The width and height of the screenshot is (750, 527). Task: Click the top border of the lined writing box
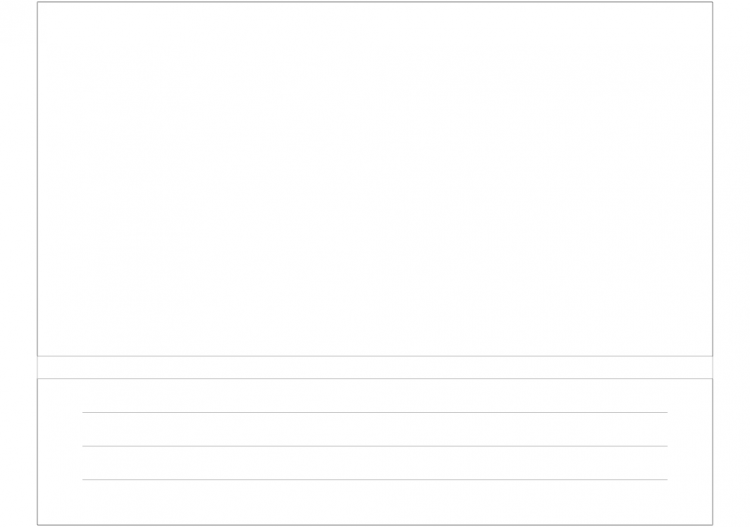[x=375, y=379]
